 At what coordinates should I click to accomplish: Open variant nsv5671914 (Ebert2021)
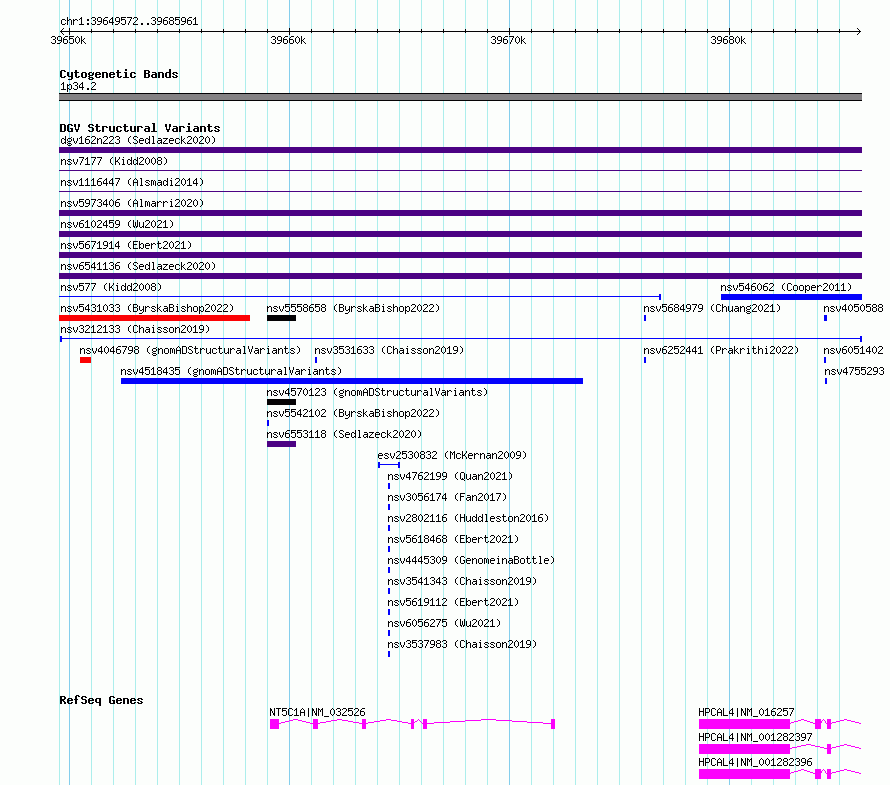(126, 245)
